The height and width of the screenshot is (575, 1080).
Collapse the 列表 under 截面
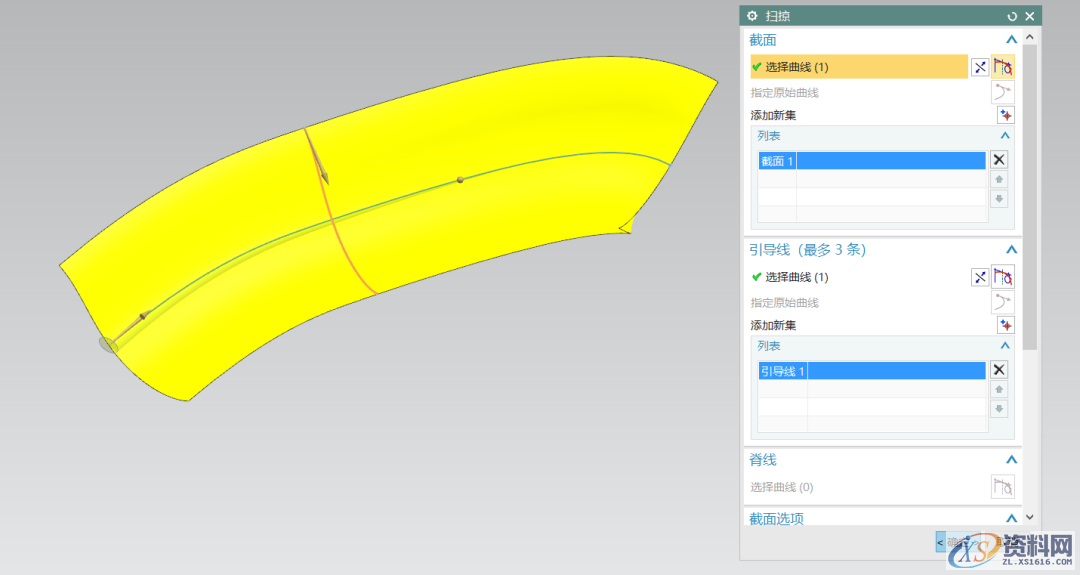1004,135
